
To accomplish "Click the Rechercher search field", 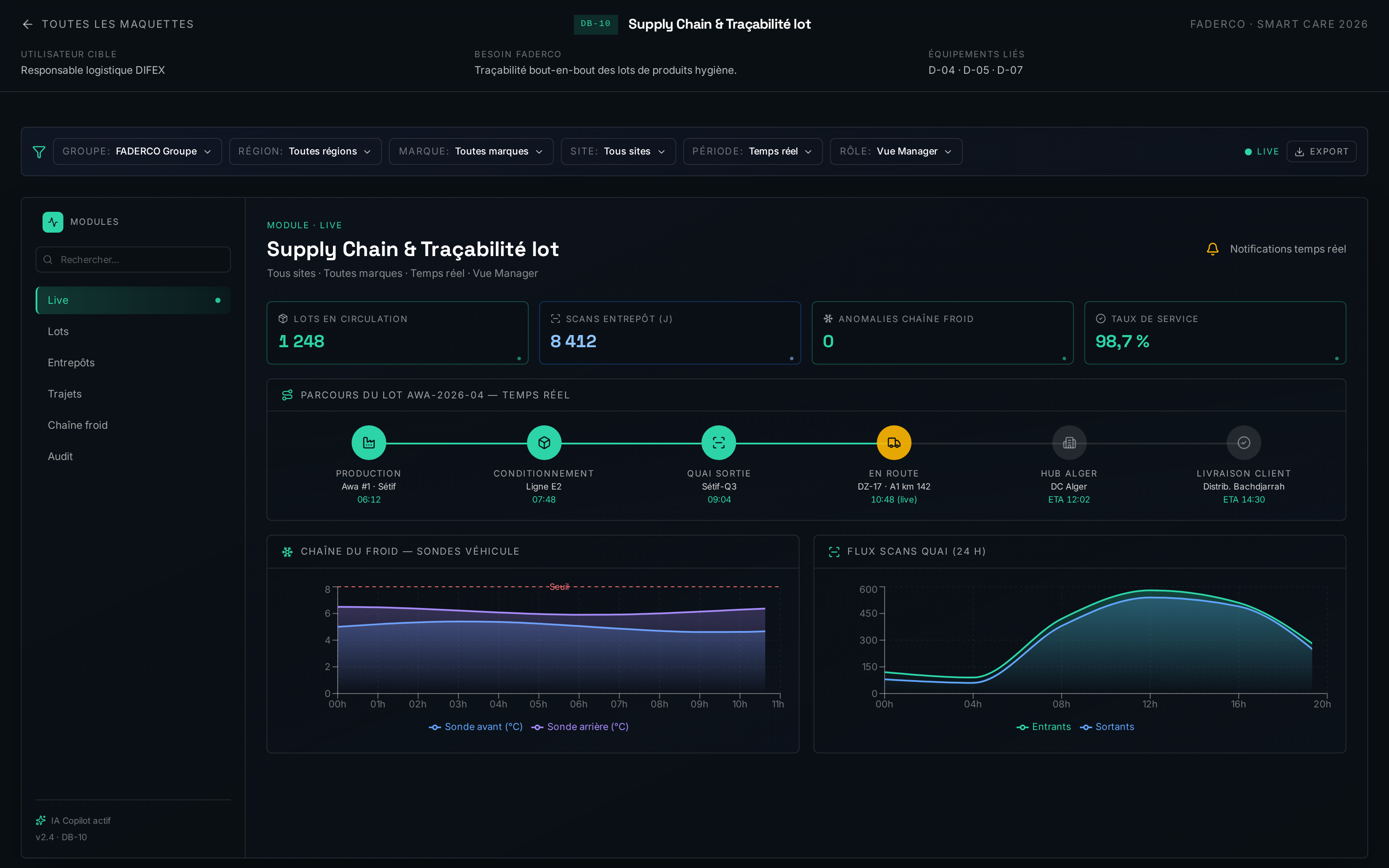I will click(x=133, y=260).
